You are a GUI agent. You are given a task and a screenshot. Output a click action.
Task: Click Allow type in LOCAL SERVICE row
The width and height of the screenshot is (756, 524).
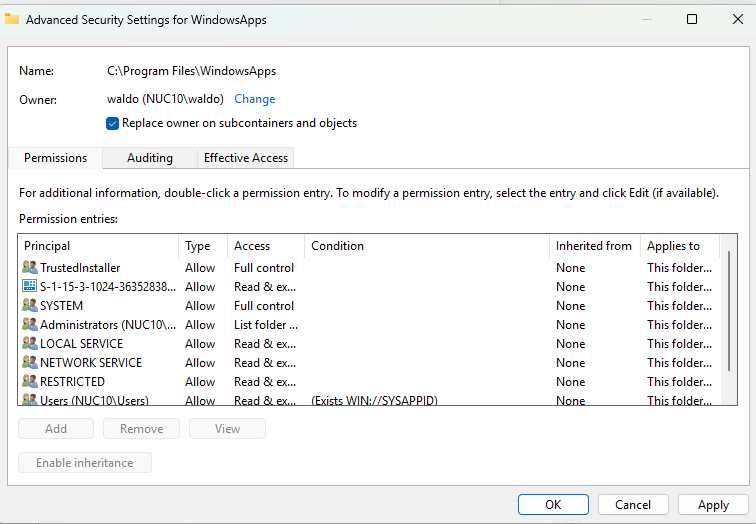(x=200, y=344)
